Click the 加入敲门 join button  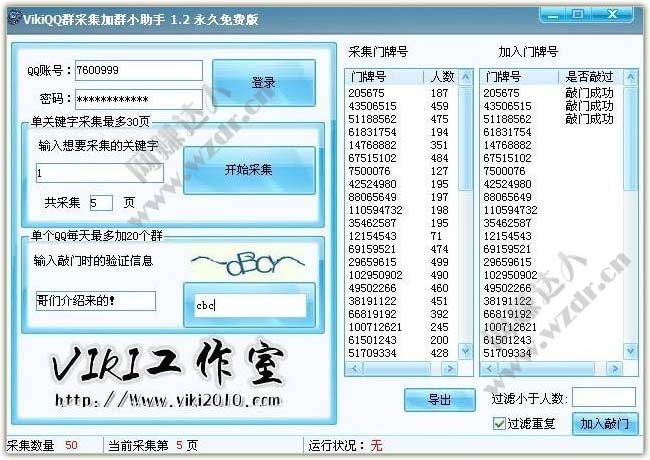(x=604, y=424)
